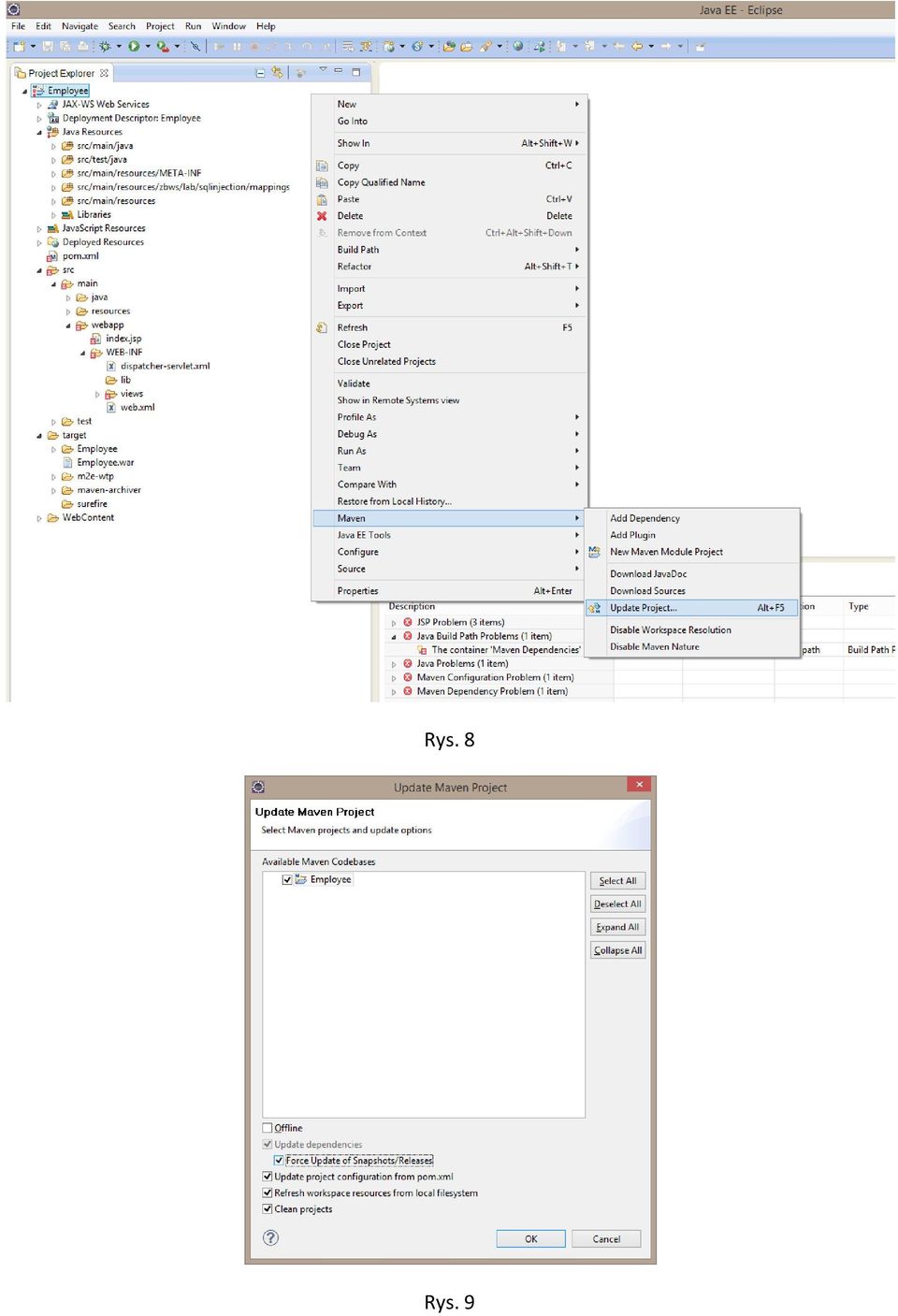Click the Deselect All button
Viewport: 898px width, 1316px height.
[617, 904]
